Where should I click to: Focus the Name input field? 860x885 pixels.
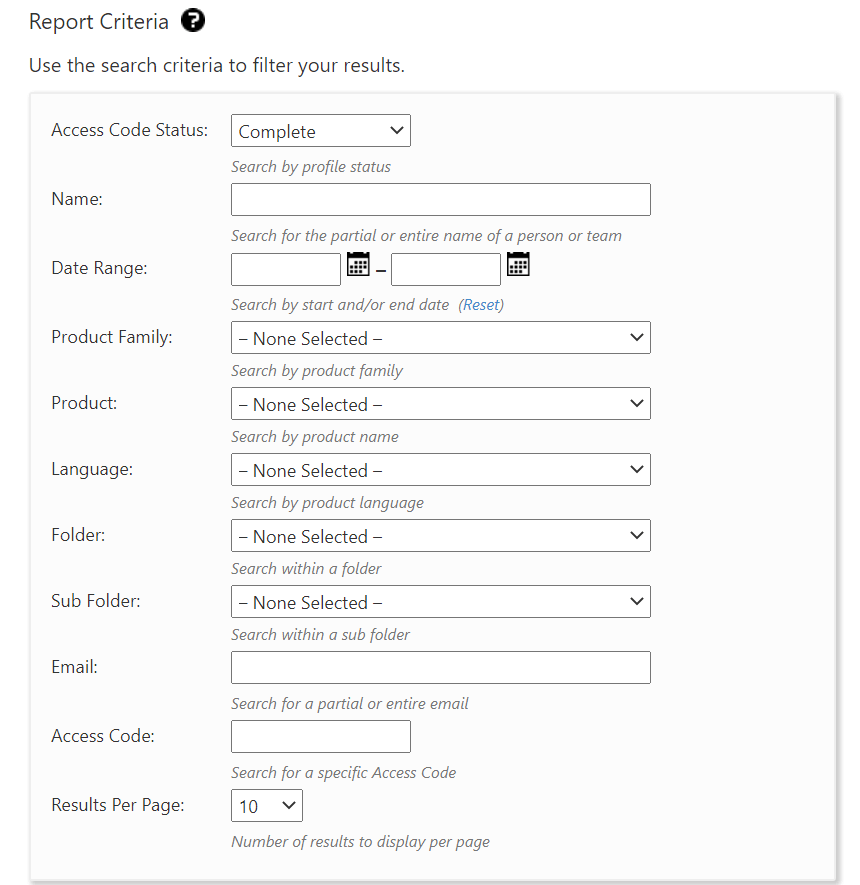pos(441,200)
